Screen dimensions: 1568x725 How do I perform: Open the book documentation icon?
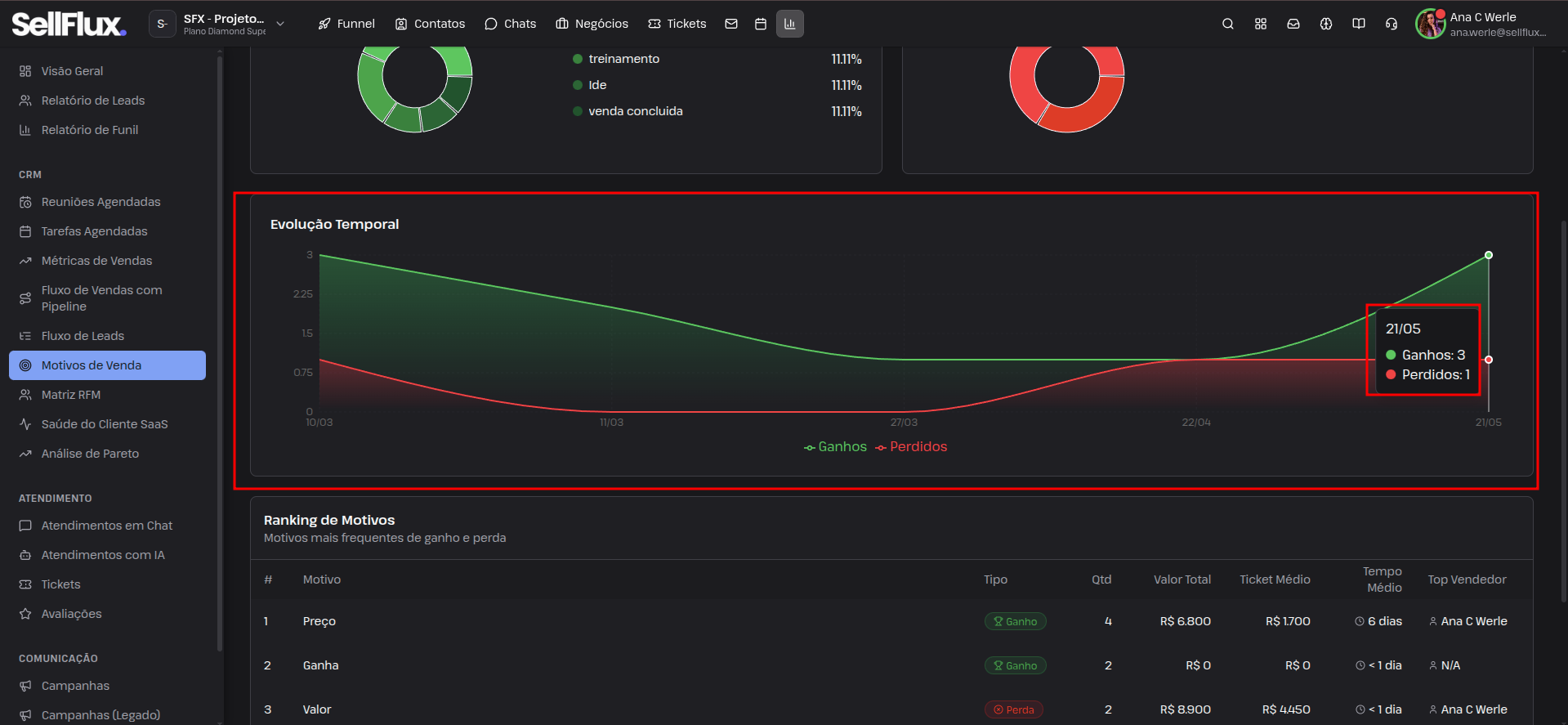[x=1359, y=24]
